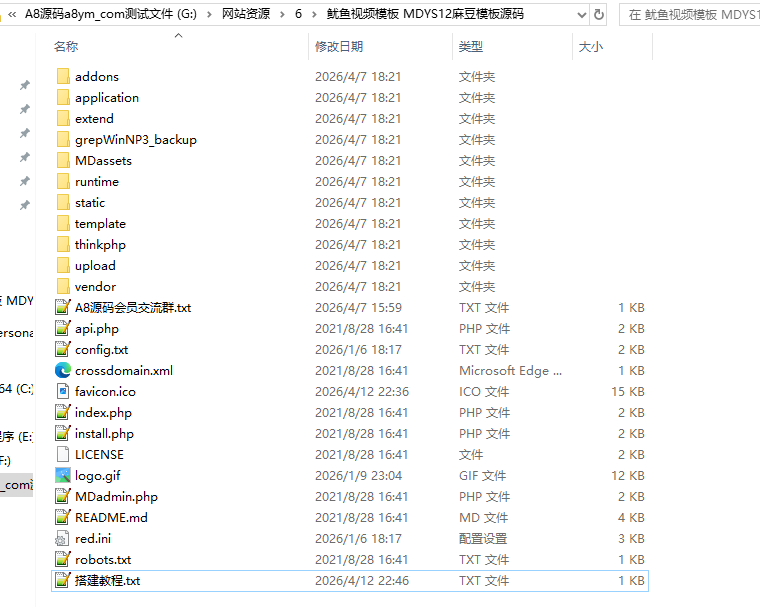Select the install.php file name
This screenshot has width=760, height=607.
104,434
